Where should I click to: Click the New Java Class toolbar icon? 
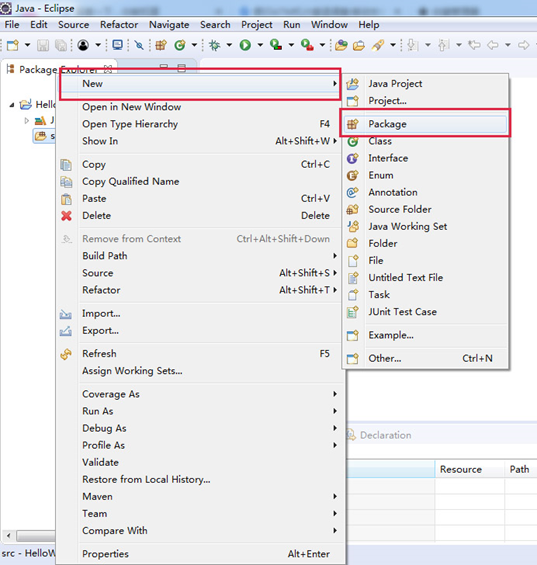(x=179, y=45)
